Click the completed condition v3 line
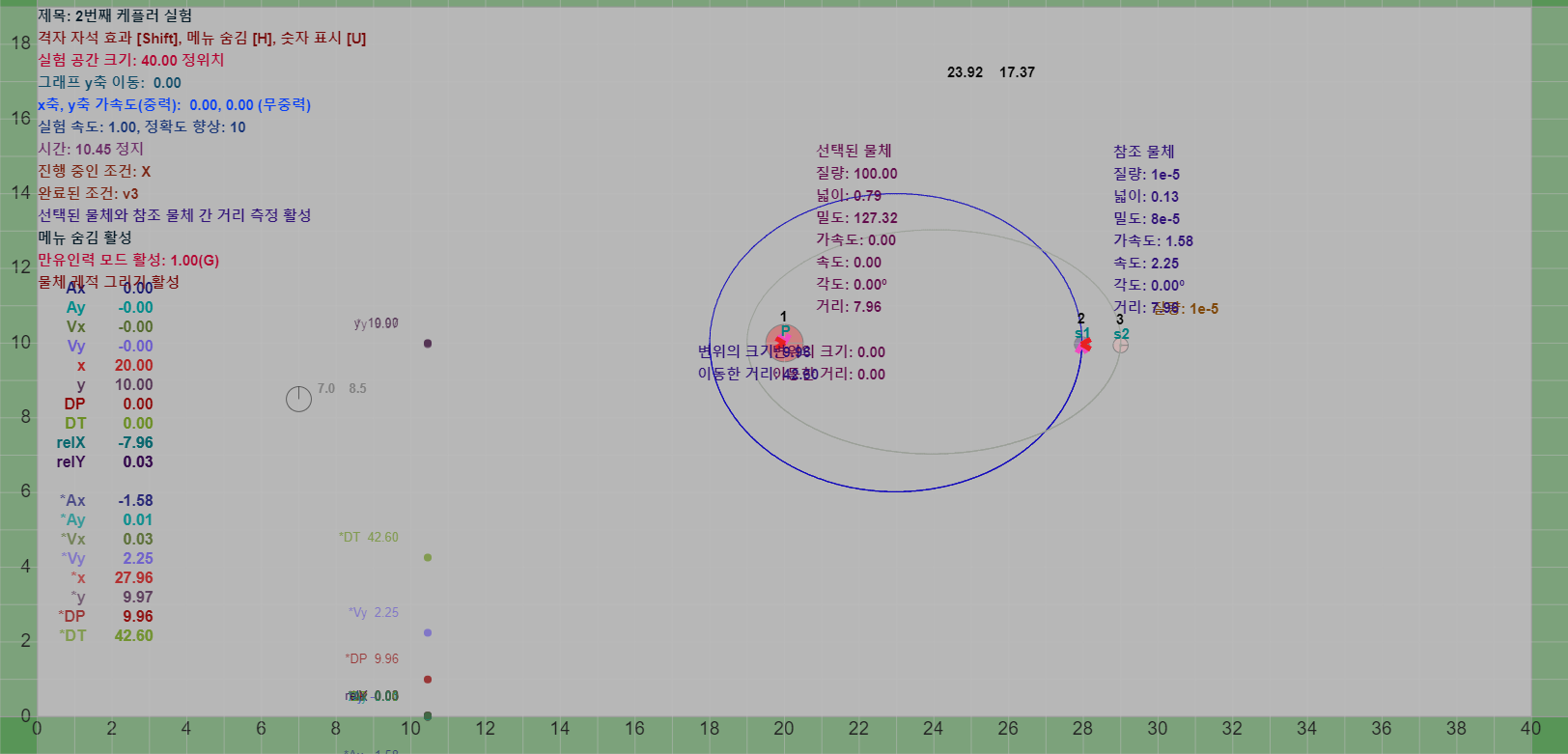The image size is (1568, 754). [88, 193]
